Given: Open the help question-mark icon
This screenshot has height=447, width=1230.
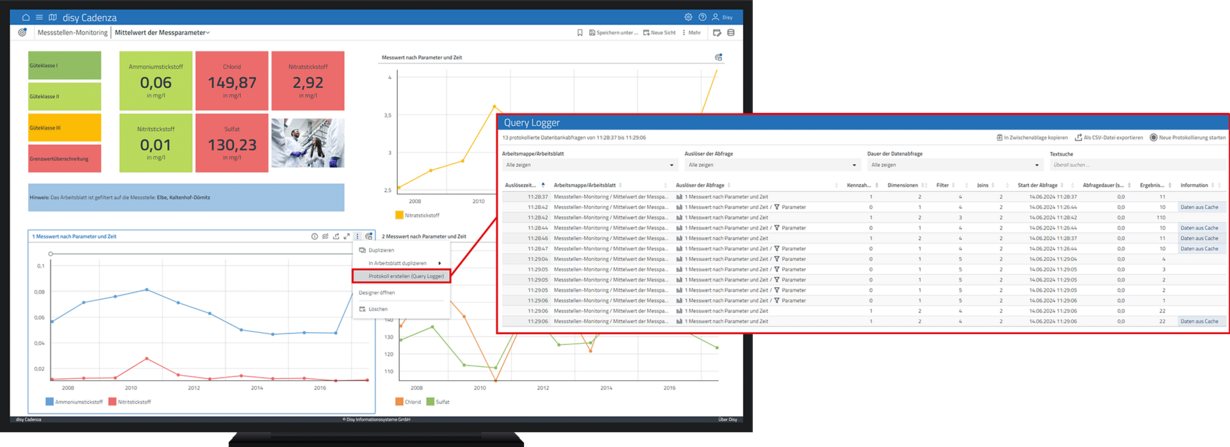Looking at the screenshot, I should tap(702, 17).
